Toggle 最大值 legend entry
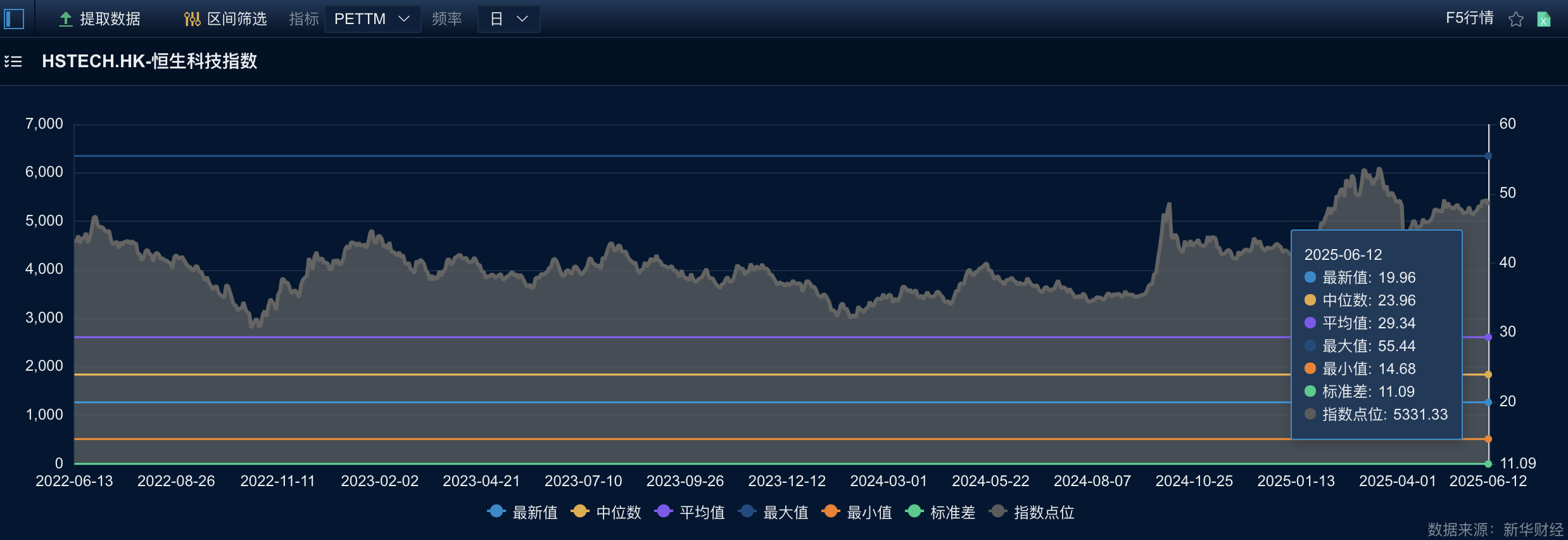The image size is (1568, 540). (773, 512)
